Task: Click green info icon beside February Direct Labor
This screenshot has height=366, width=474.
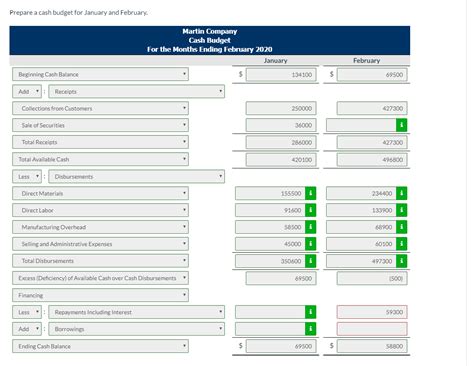Action: 401,210
